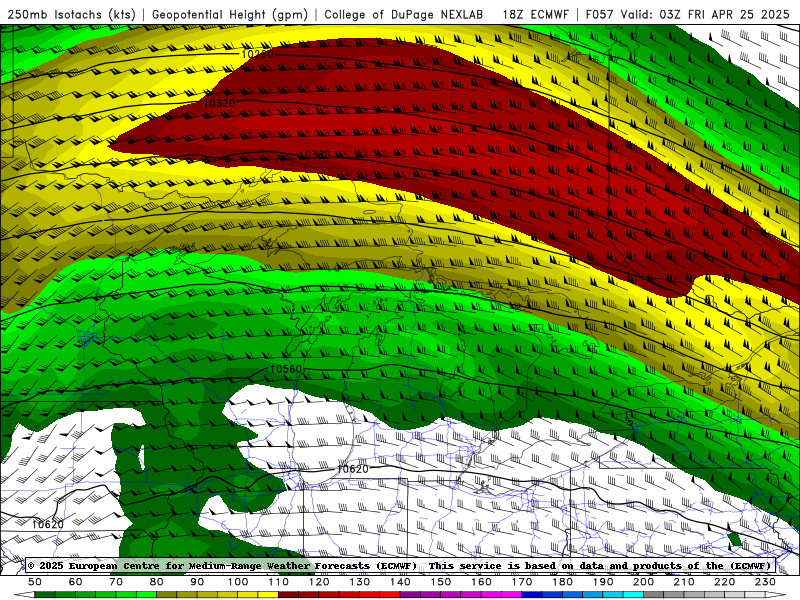Click the 10280 height contour label

click(257, 54)
